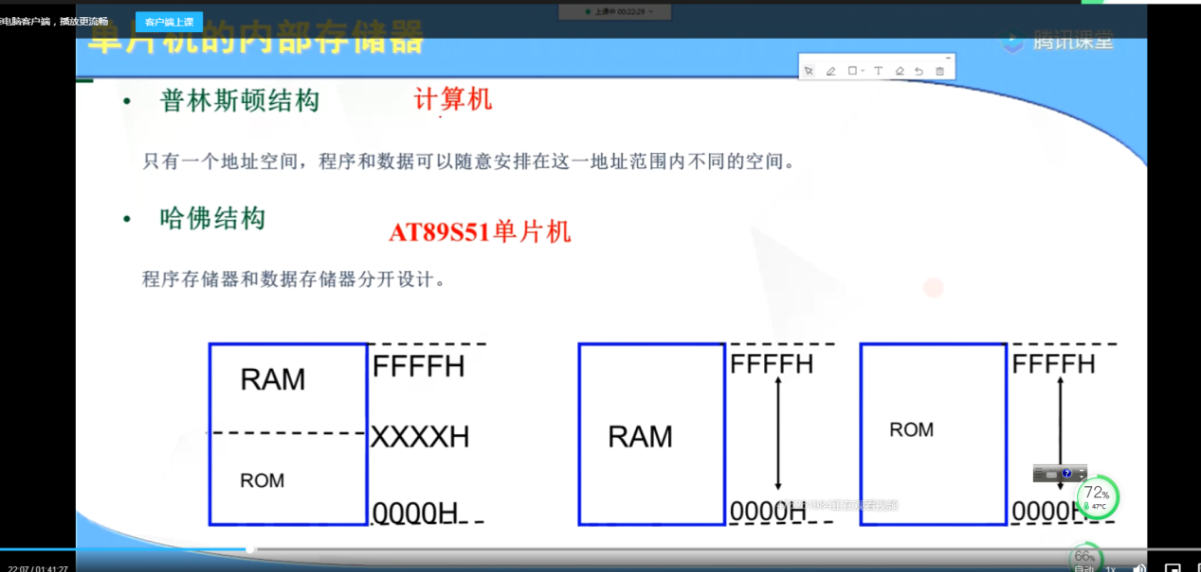1201x572 pixels.
Task: Select the rectangle shape tool
Action: coord(852,71)
